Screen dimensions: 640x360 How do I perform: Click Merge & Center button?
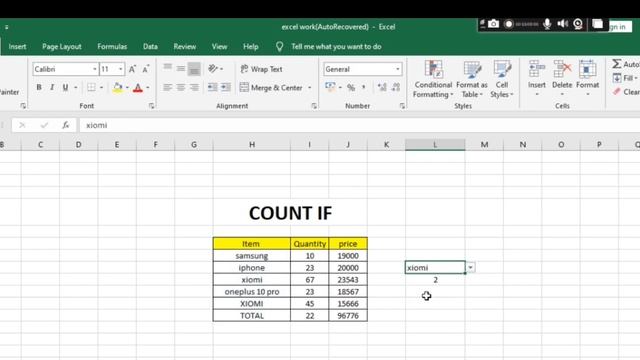271,87
